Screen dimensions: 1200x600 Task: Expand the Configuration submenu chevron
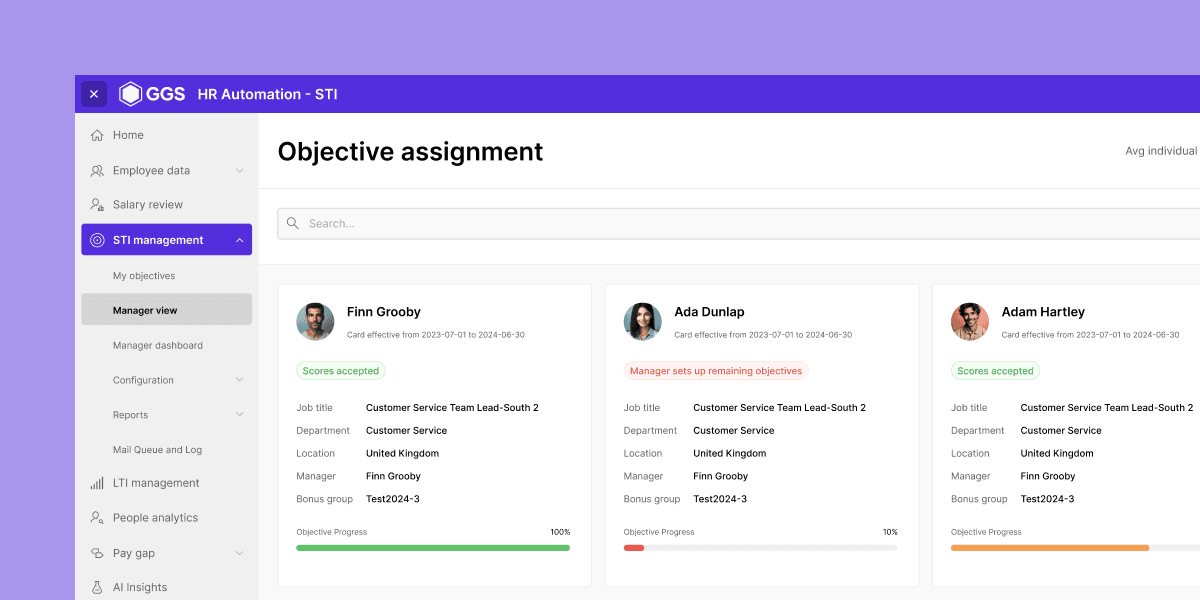click(x=240, y=380)
